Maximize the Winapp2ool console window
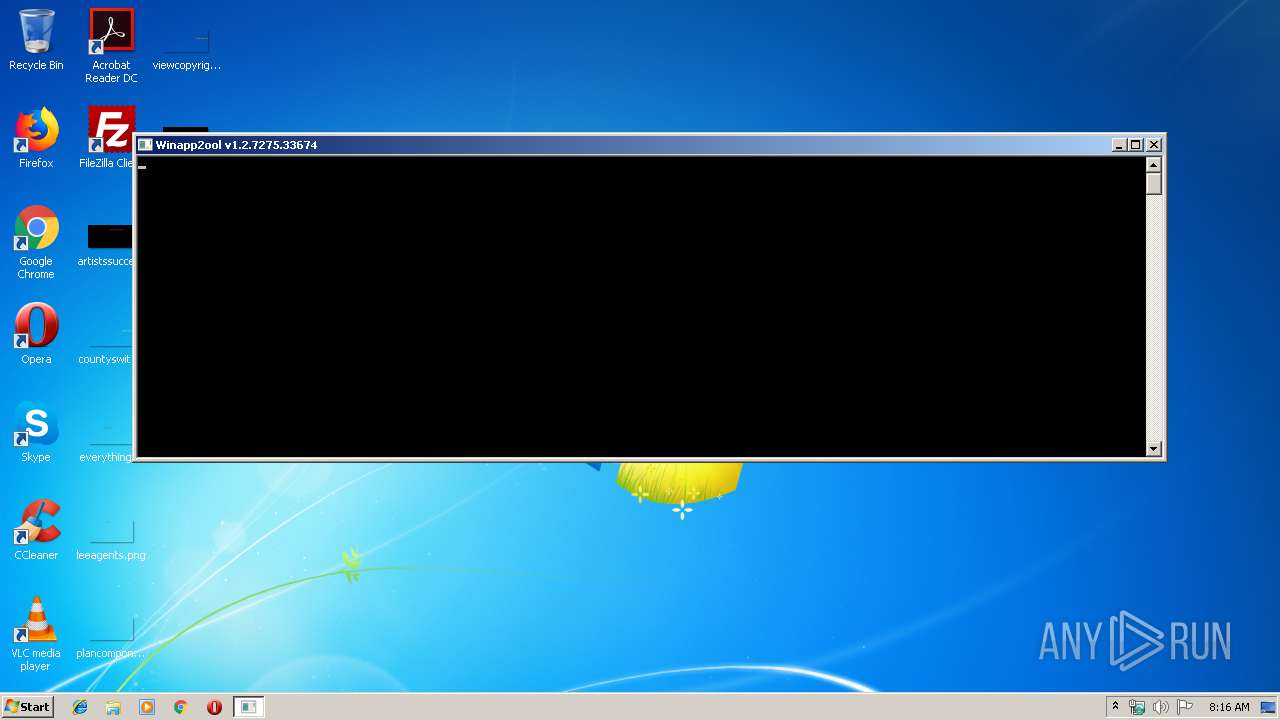The width and height of the screenshot is (1280, 720). 1136,145
